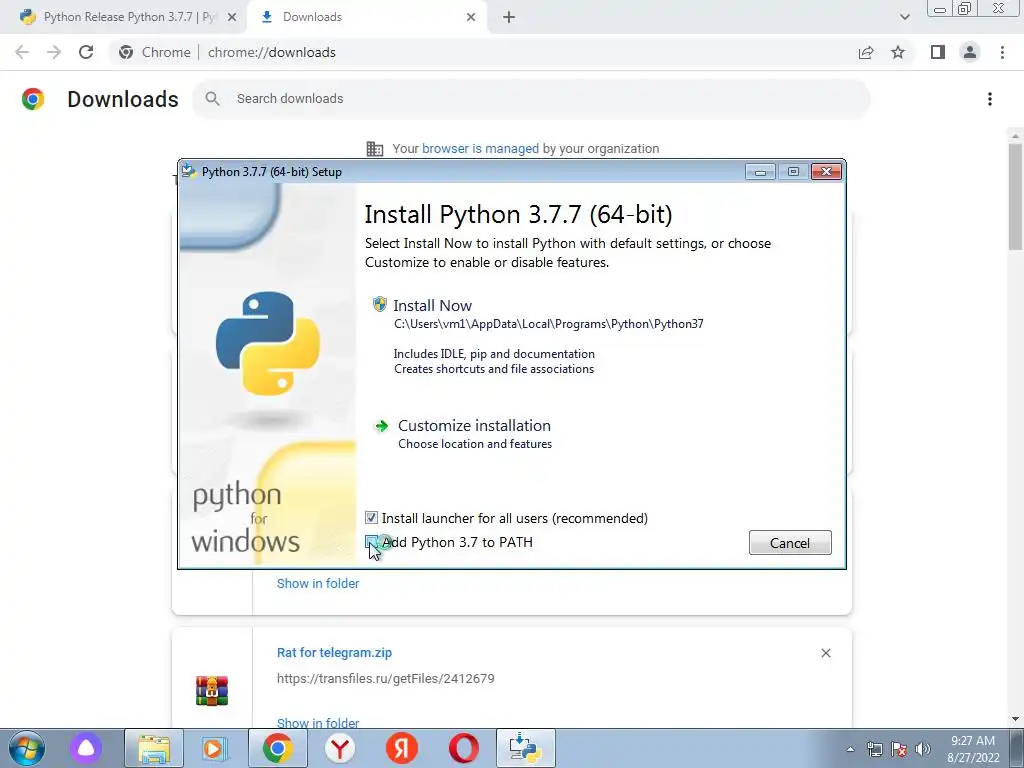Enable Add Python 3.7 to PATH checkbox
Viewport: 1024px width, 768px height.
tap(371, 542)
